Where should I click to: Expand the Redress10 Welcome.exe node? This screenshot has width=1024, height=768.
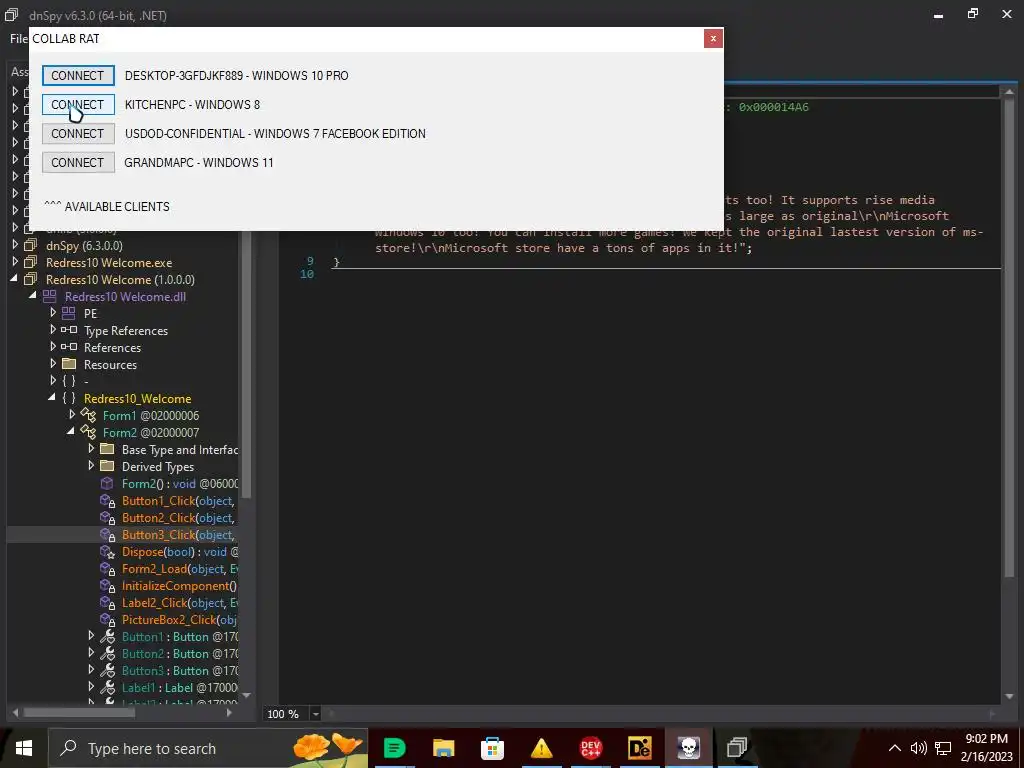[x=15, y=263]
